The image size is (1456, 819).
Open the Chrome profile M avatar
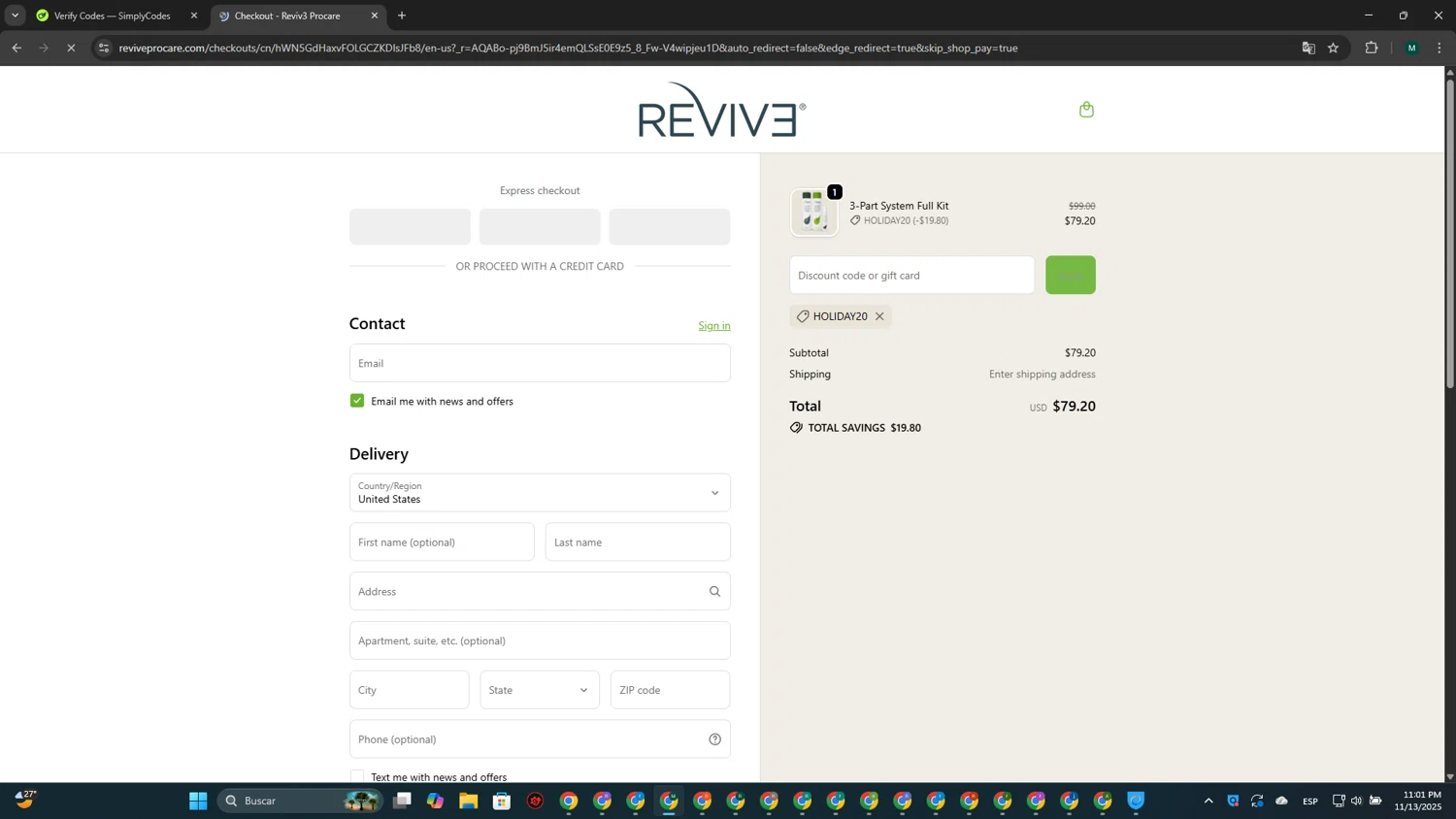pos(1411,48)
